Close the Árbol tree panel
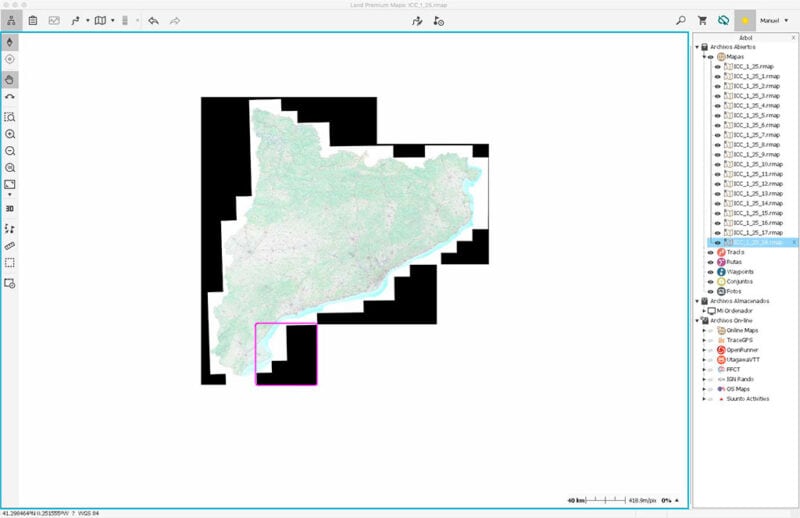 pos(793,38)
